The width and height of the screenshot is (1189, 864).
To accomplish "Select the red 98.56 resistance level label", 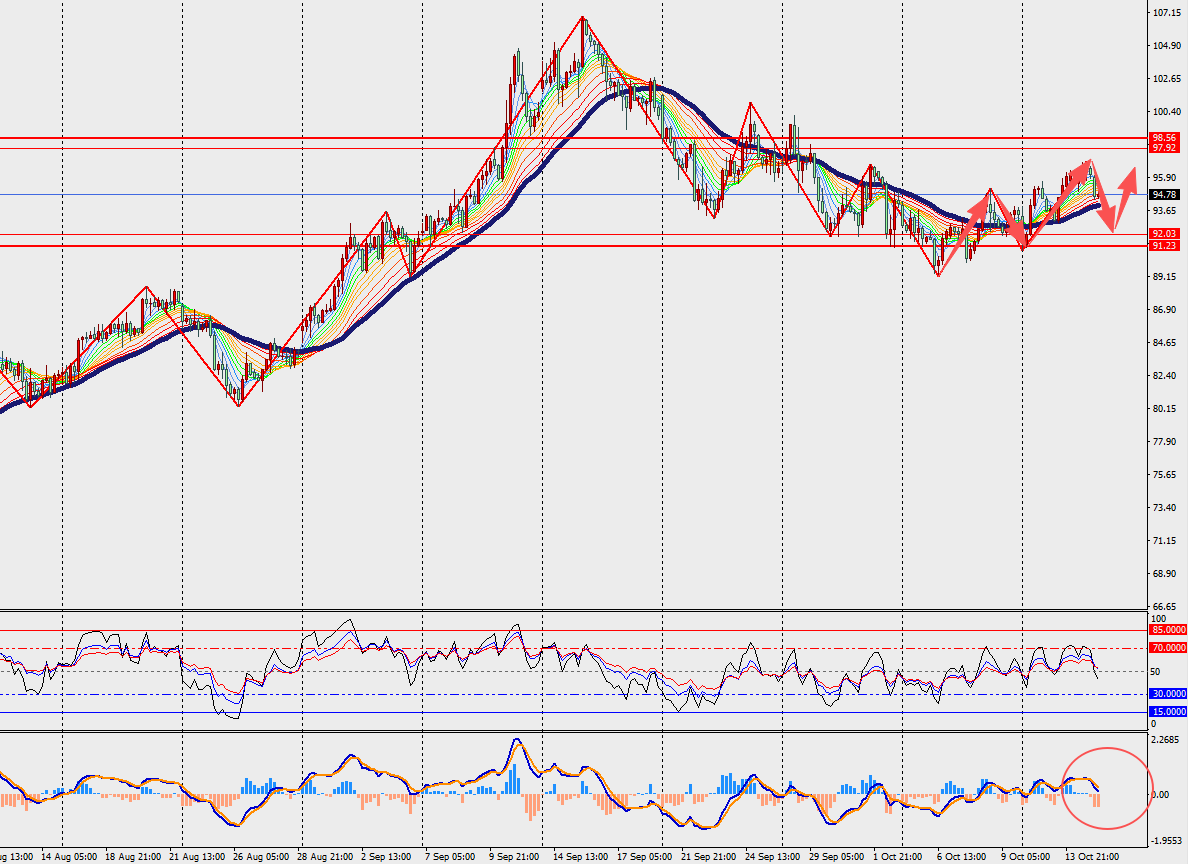I will click(x=1164, y=138).
